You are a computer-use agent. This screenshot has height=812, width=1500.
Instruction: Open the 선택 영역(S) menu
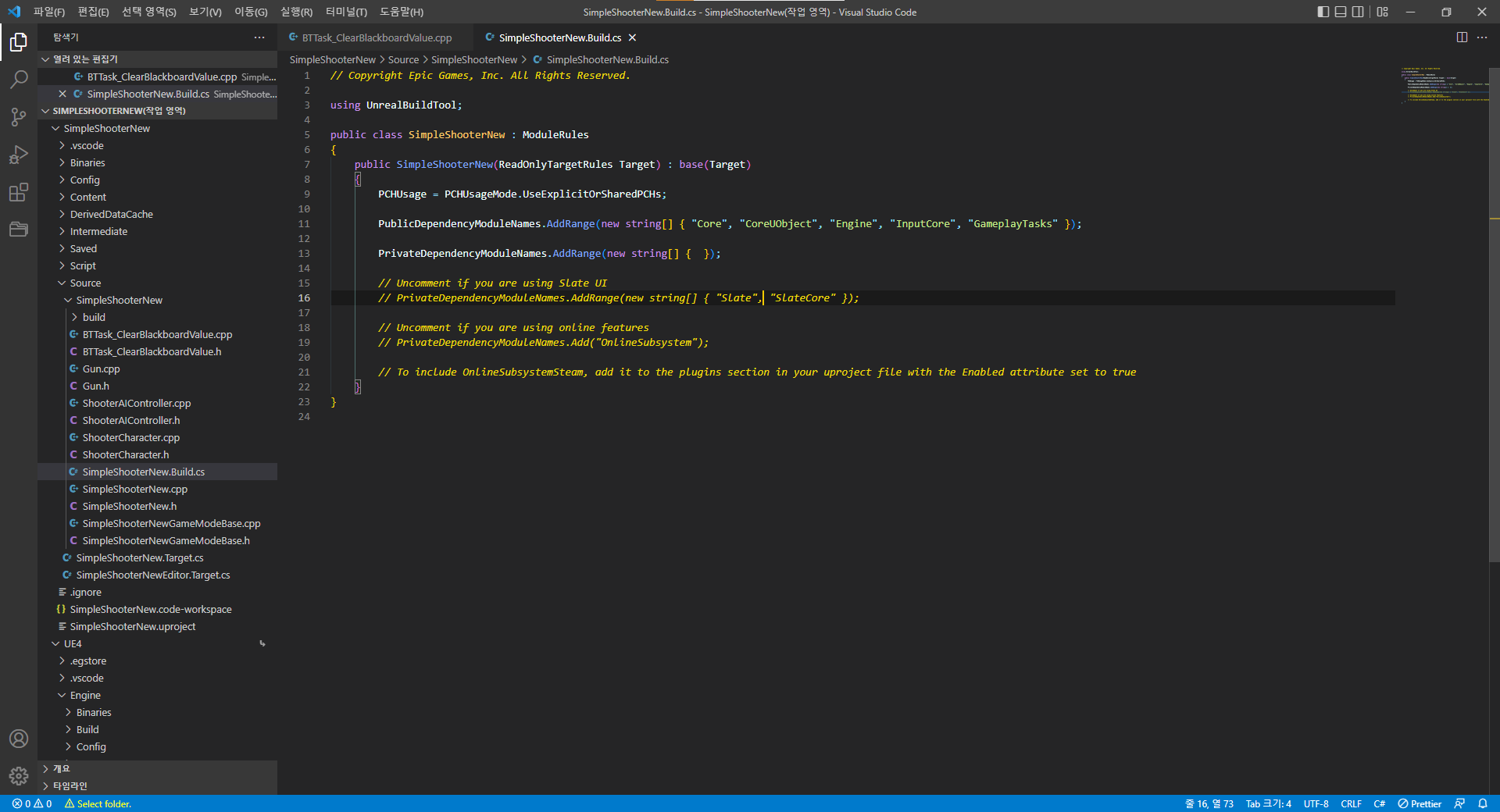[149, 12]
